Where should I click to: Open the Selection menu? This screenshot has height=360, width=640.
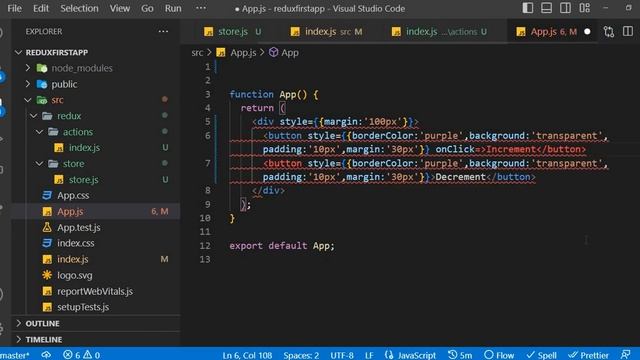[79, 8]
